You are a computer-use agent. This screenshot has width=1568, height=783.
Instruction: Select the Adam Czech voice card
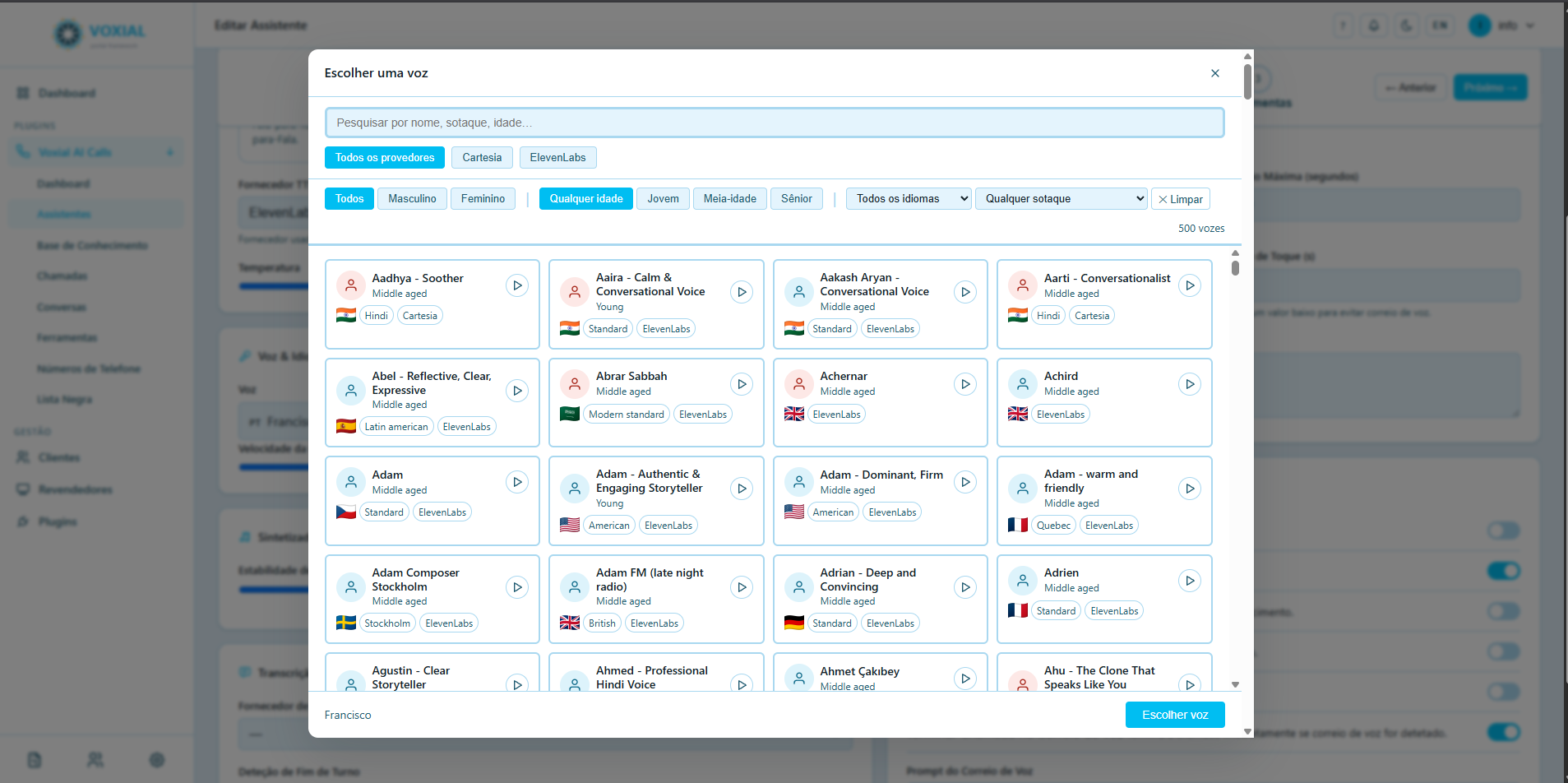(x=432, y=501)
